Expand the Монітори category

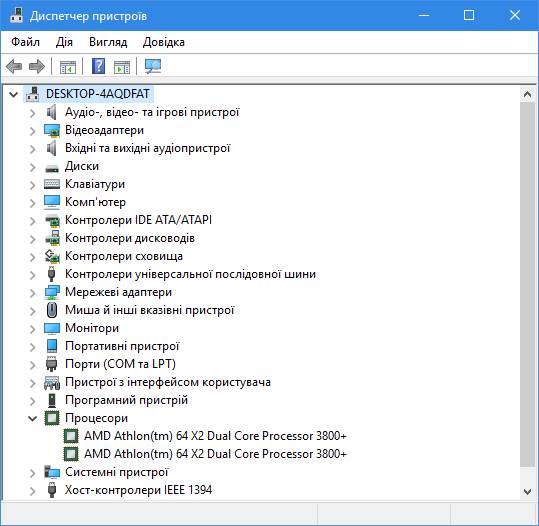click(33, 329)
